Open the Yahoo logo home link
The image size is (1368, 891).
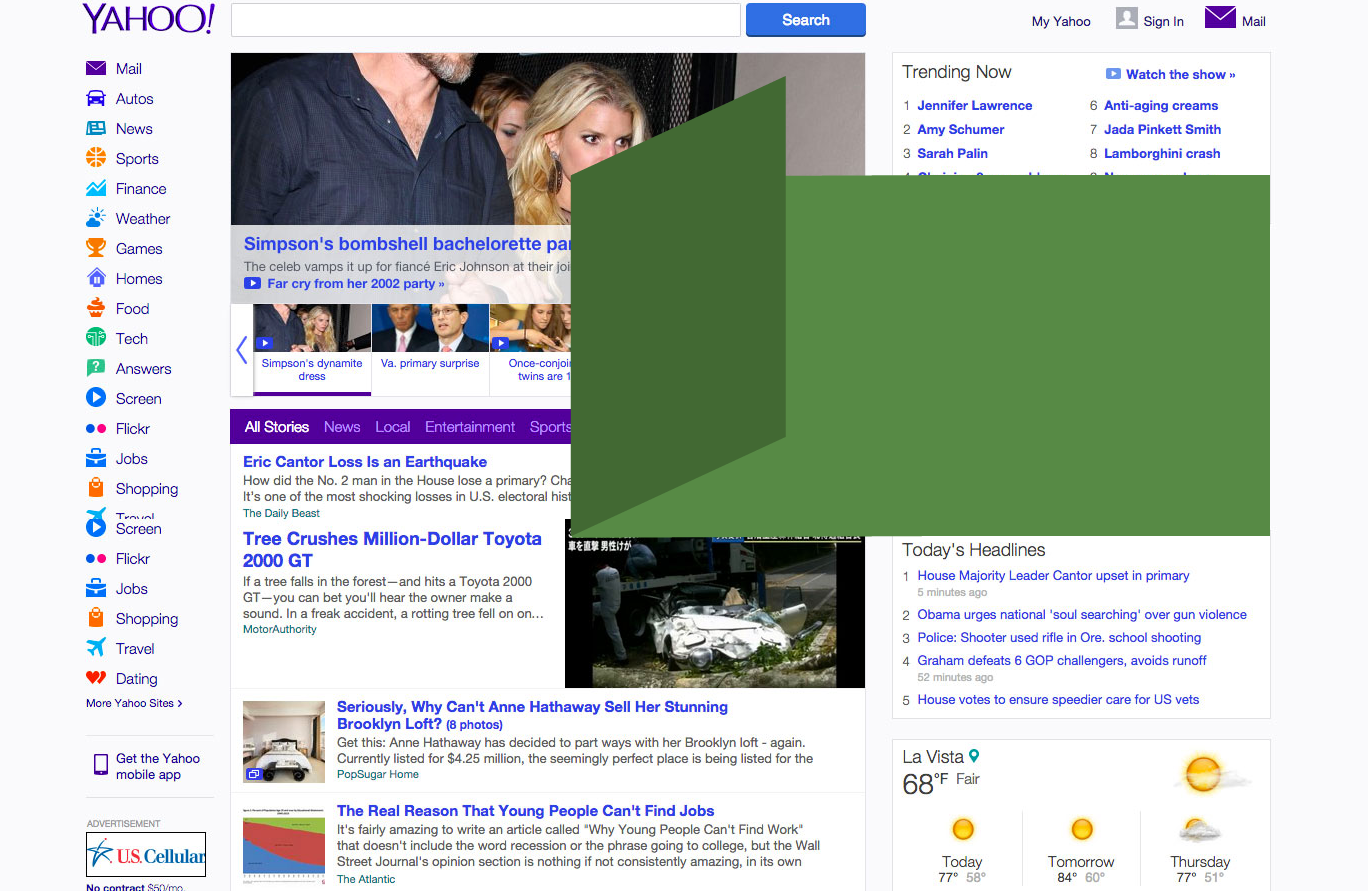pos(148,19)
